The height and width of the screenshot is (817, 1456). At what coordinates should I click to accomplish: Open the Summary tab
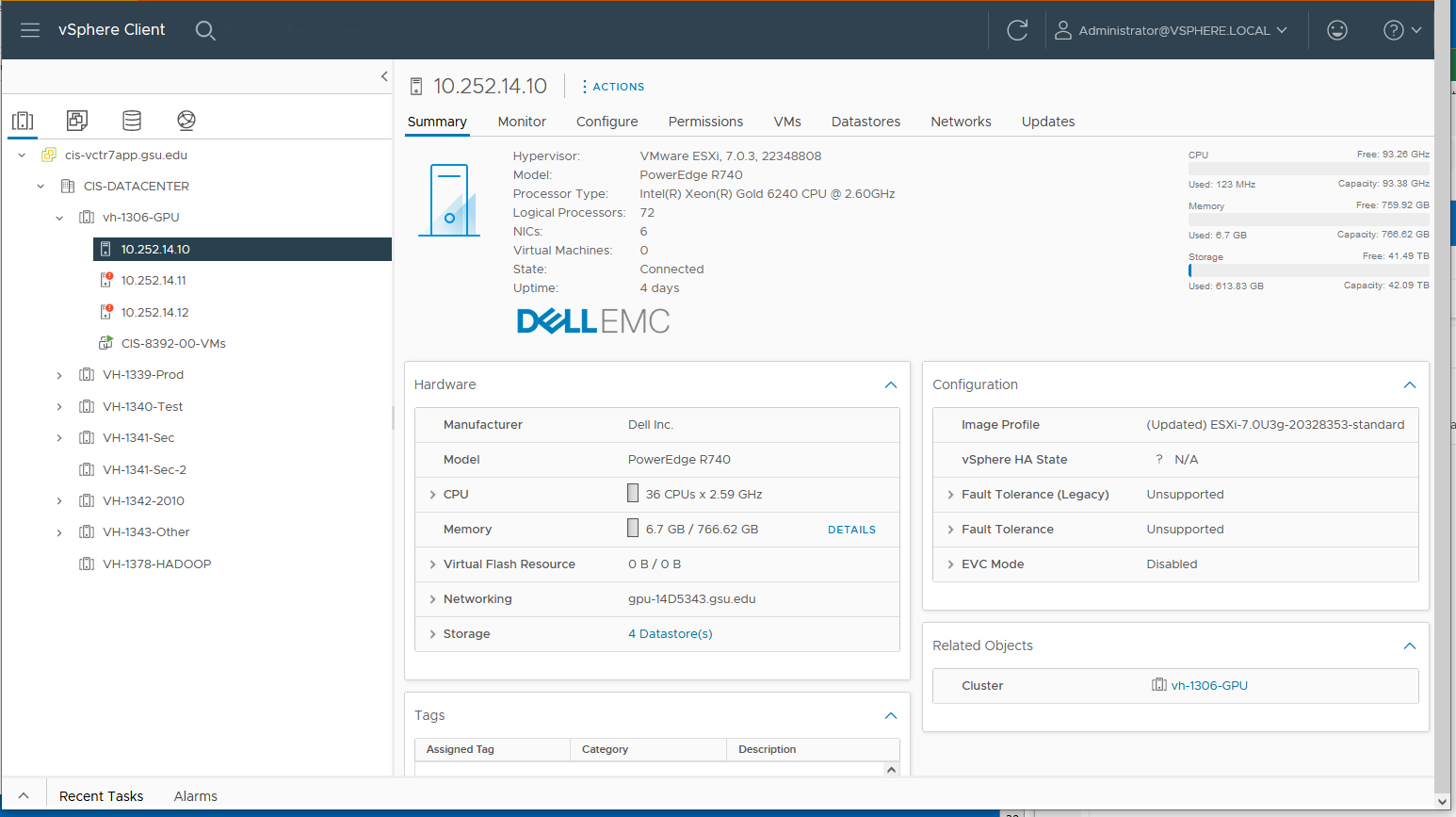point(437,122)
